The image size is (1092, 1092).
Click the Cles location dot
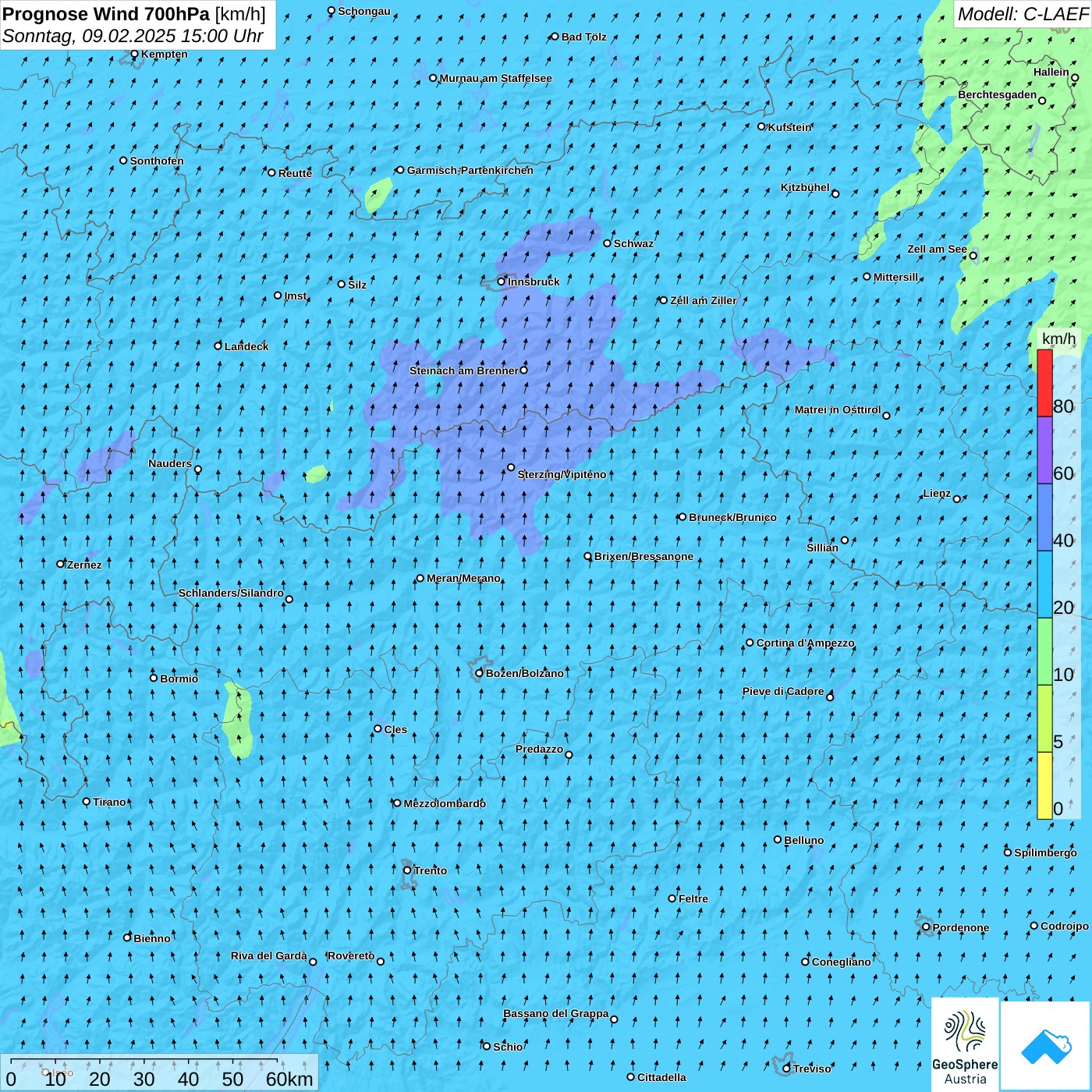click(x=378, y=729)
